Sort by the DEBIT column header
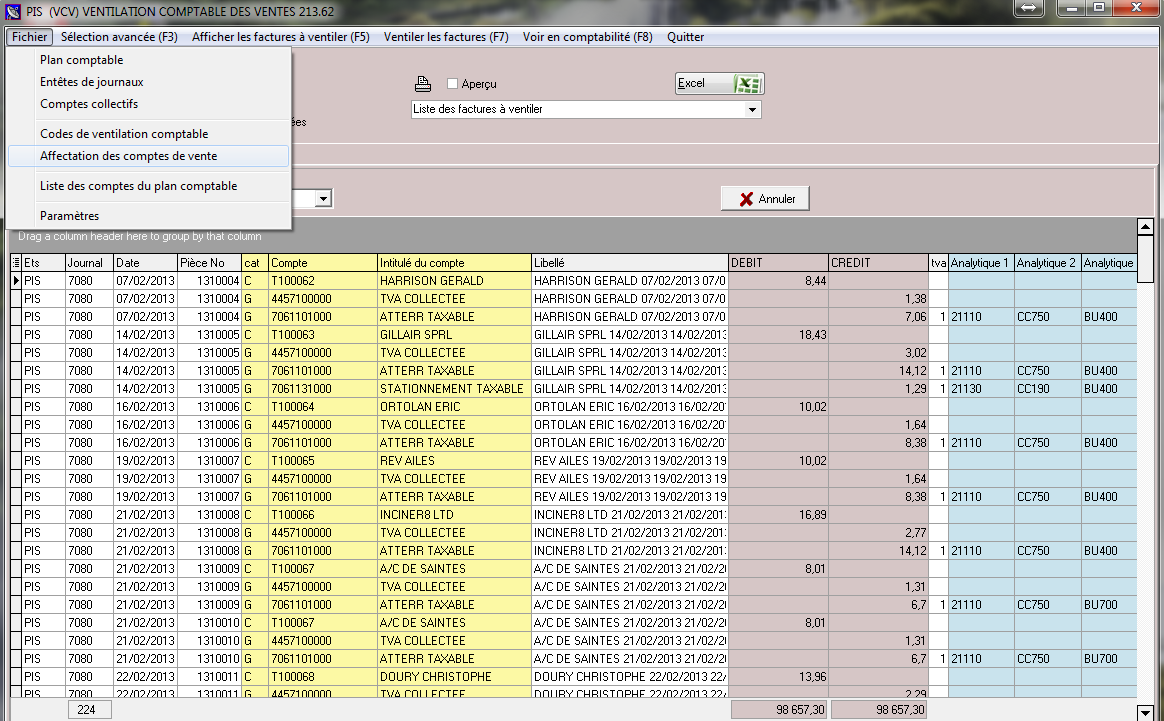Image resolution: width=1164 pixels, height=721 pixels. tap(777, 263)
